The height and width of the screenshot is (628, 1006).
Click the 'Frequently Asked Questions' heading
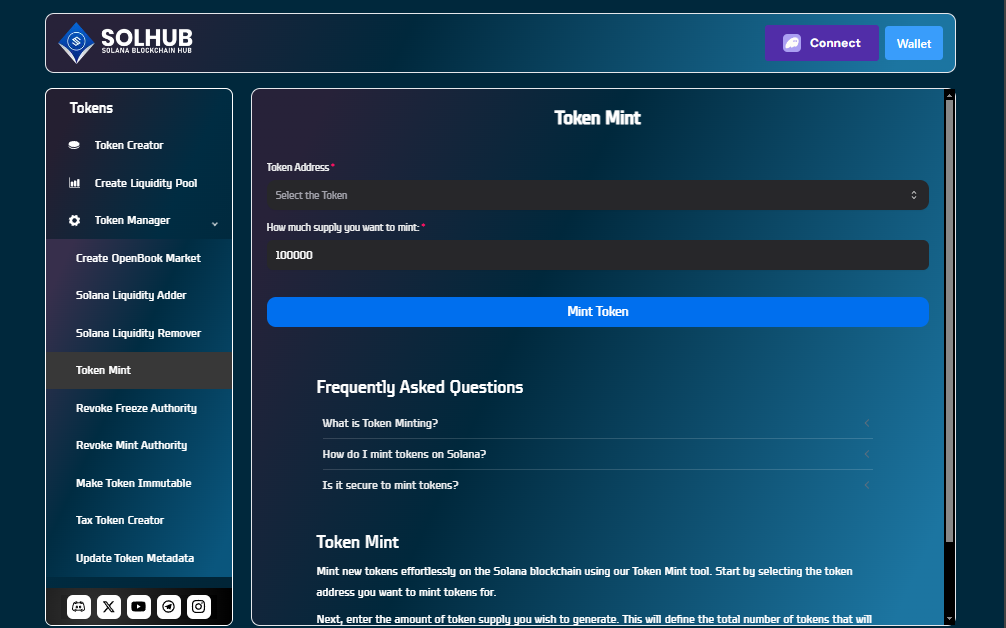[x=420, y=387]
